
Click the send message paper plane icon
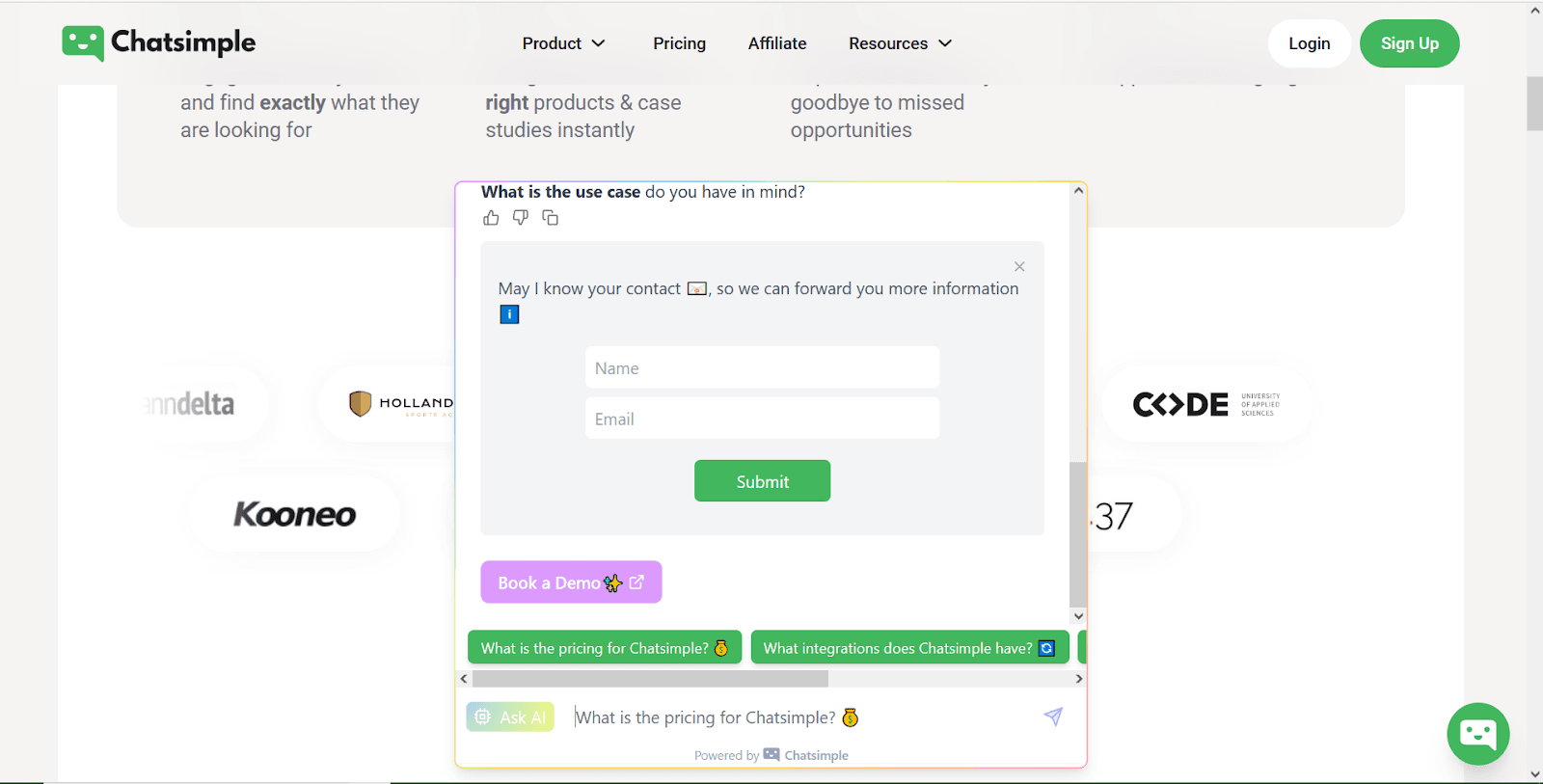(1053, 716)
